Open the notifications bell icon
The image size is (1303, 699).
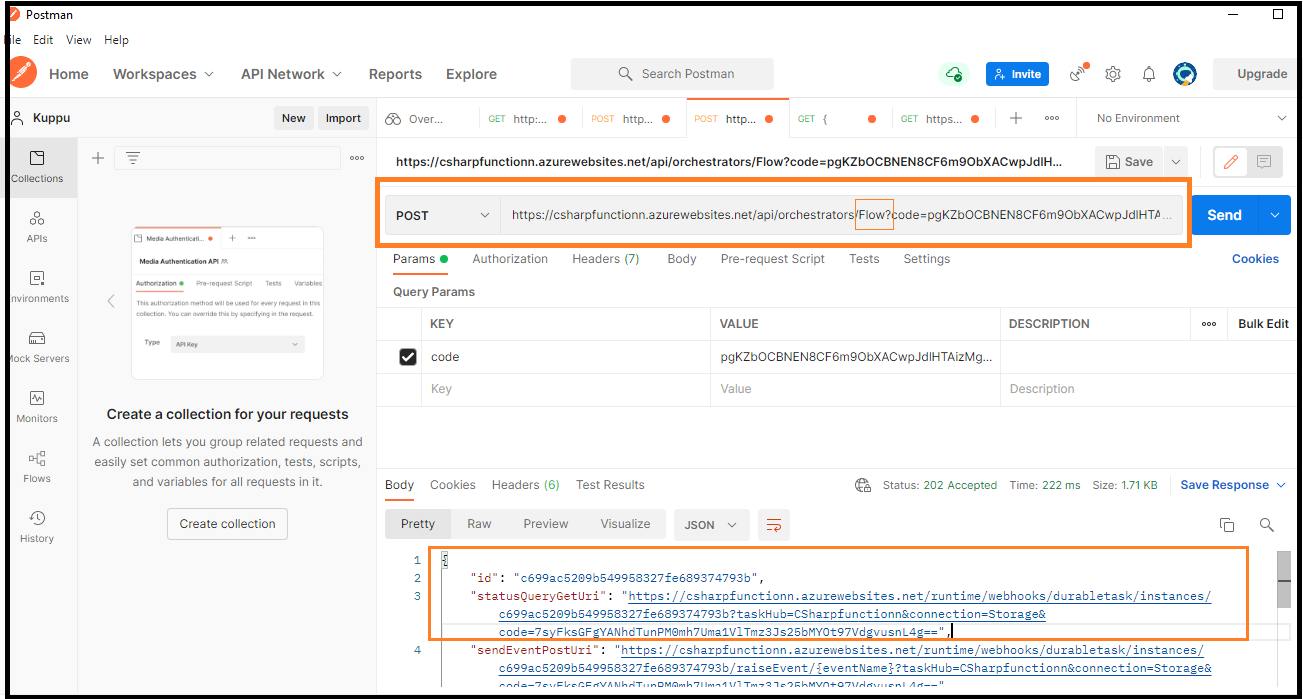(1148, 74)
